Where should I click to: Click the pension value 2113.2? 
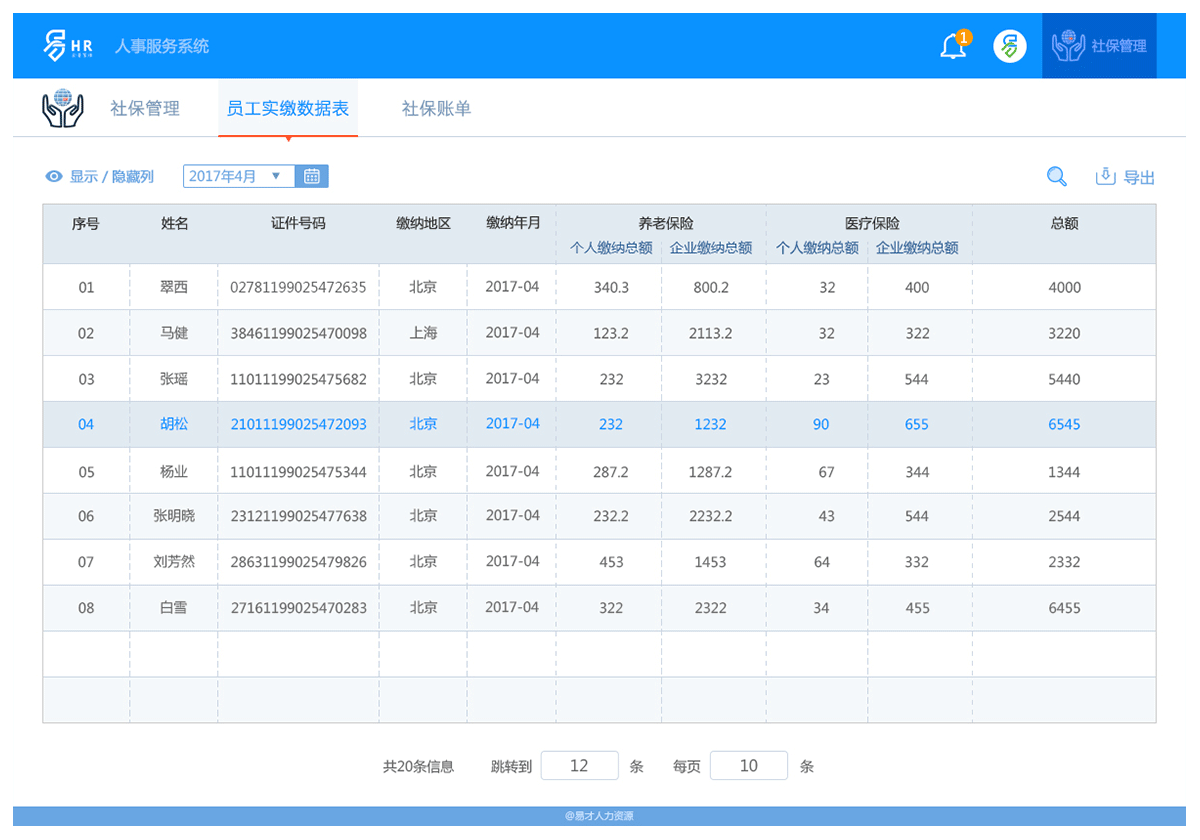coord(710,334)
